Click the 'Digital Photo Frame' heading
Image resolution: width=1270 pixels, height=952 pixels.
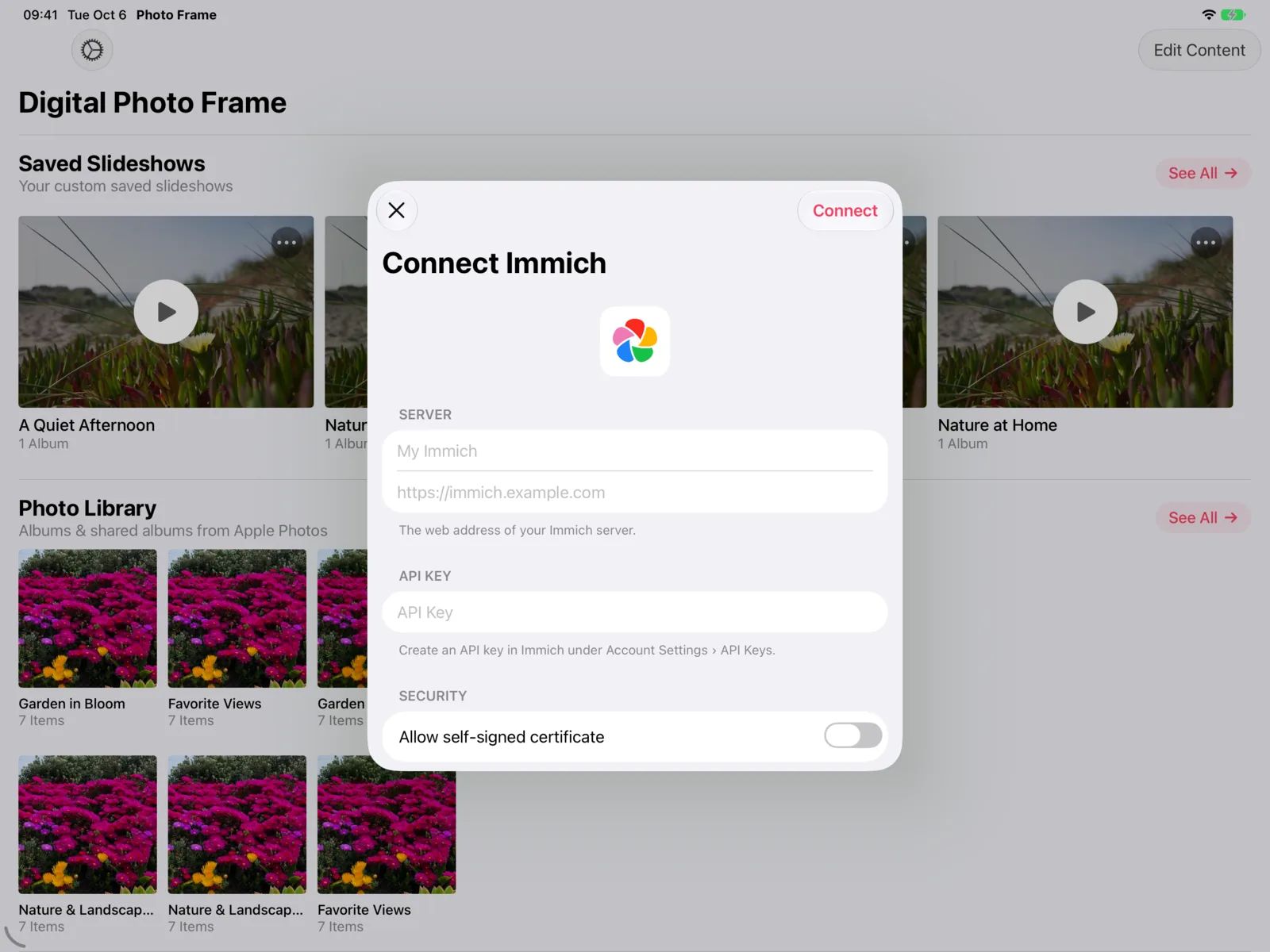[152, 102]
